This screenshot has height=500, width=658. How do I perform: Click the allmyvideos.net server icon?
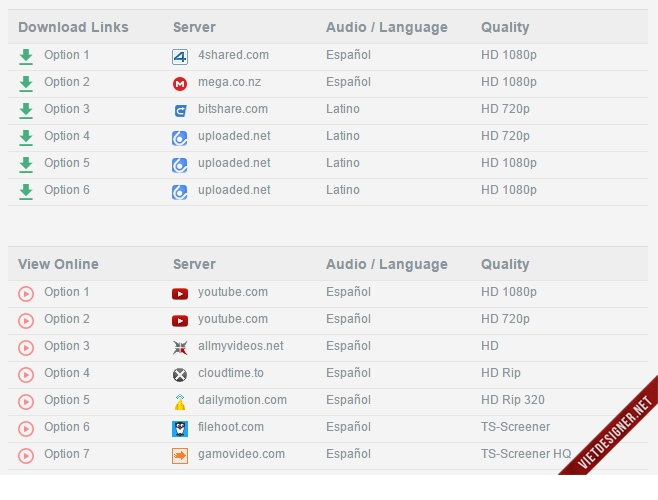[180, 348]
